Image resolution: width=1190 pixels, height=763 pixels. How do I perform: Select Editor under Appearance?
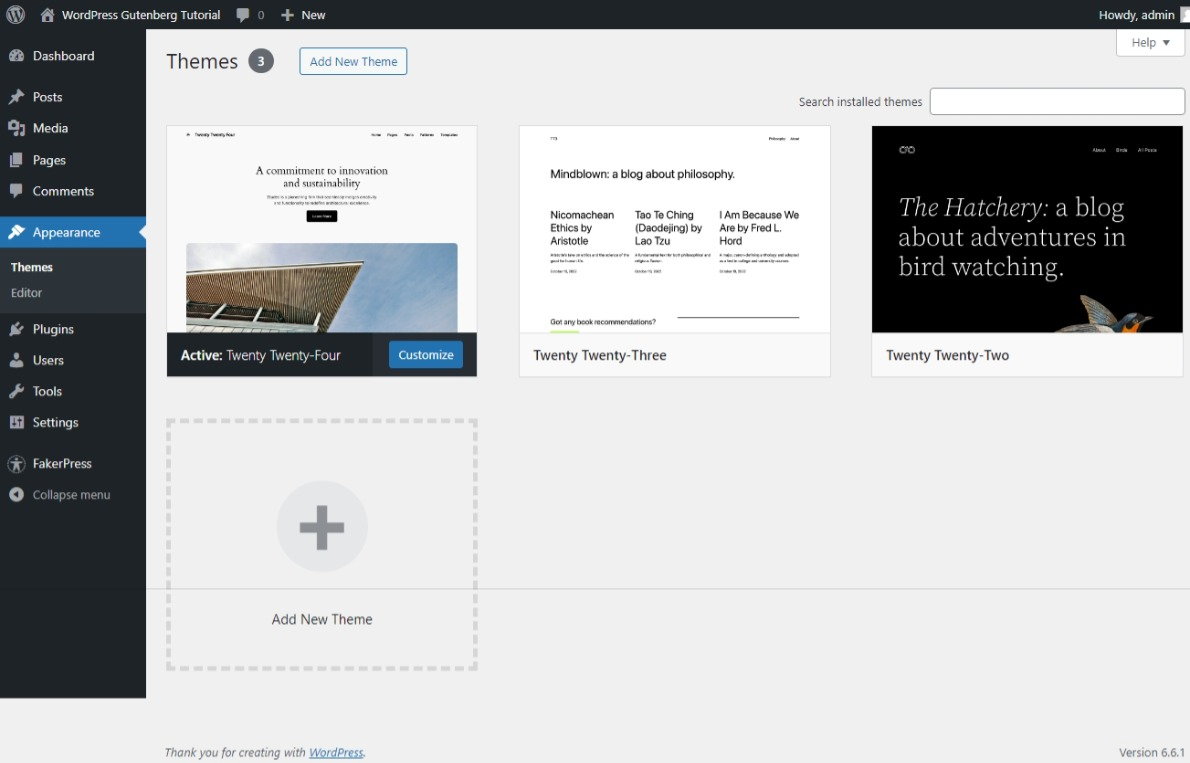click(x=27, y=293)
